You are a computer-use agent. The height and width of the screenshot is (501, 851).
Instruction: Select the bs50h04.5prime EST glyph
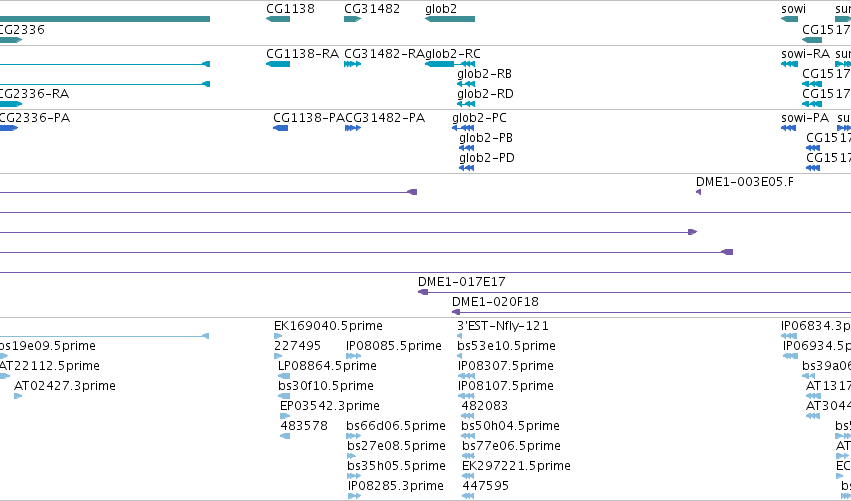[x=468, y=436]
